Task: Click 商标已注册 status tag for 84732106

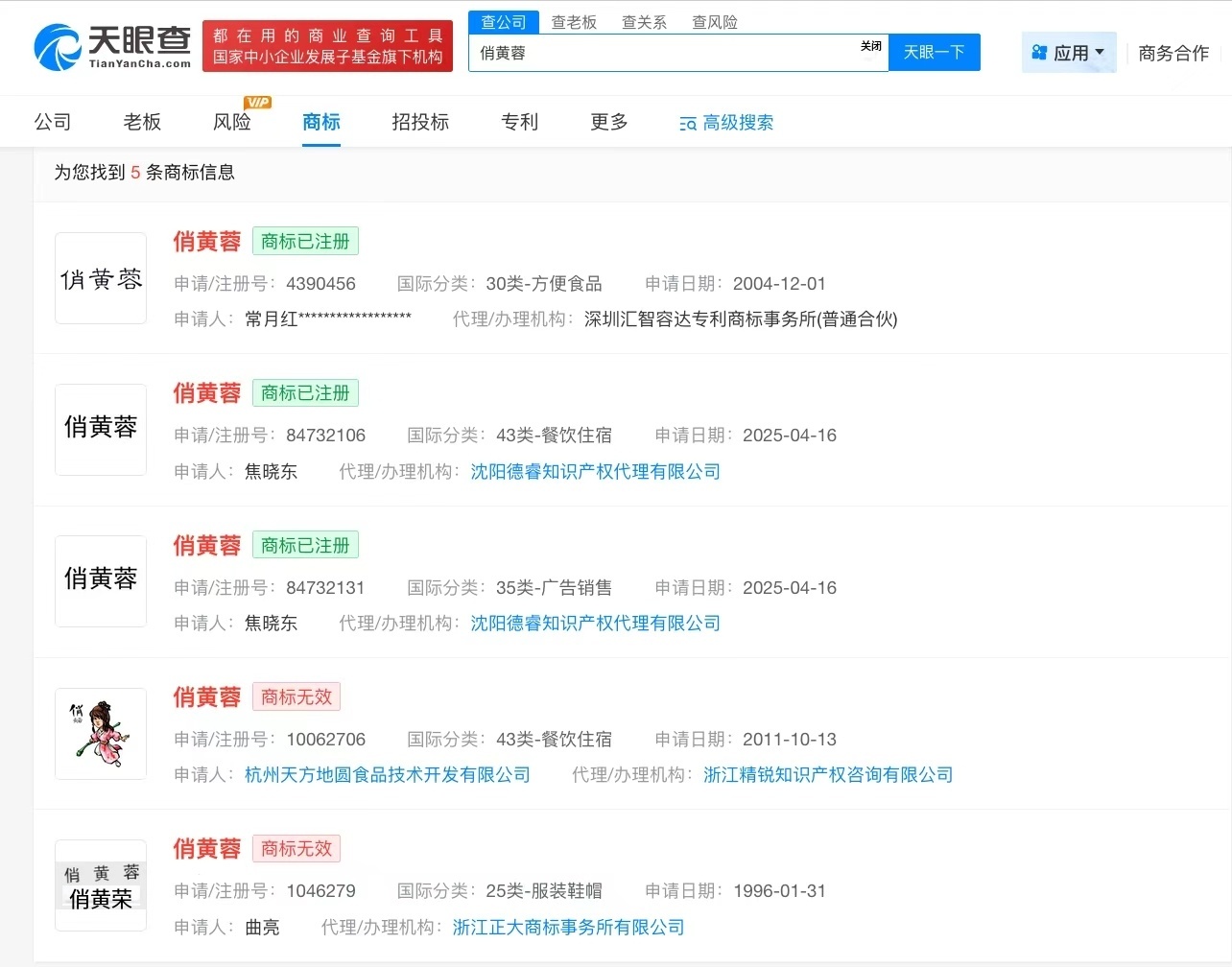Action: 305,393
